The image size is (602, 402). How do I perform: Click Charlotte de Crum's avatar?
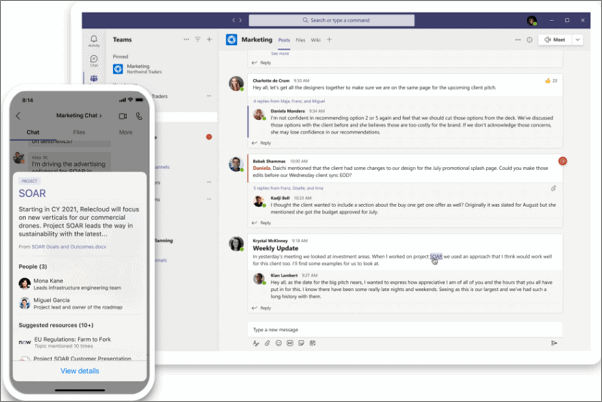[236, 84]
